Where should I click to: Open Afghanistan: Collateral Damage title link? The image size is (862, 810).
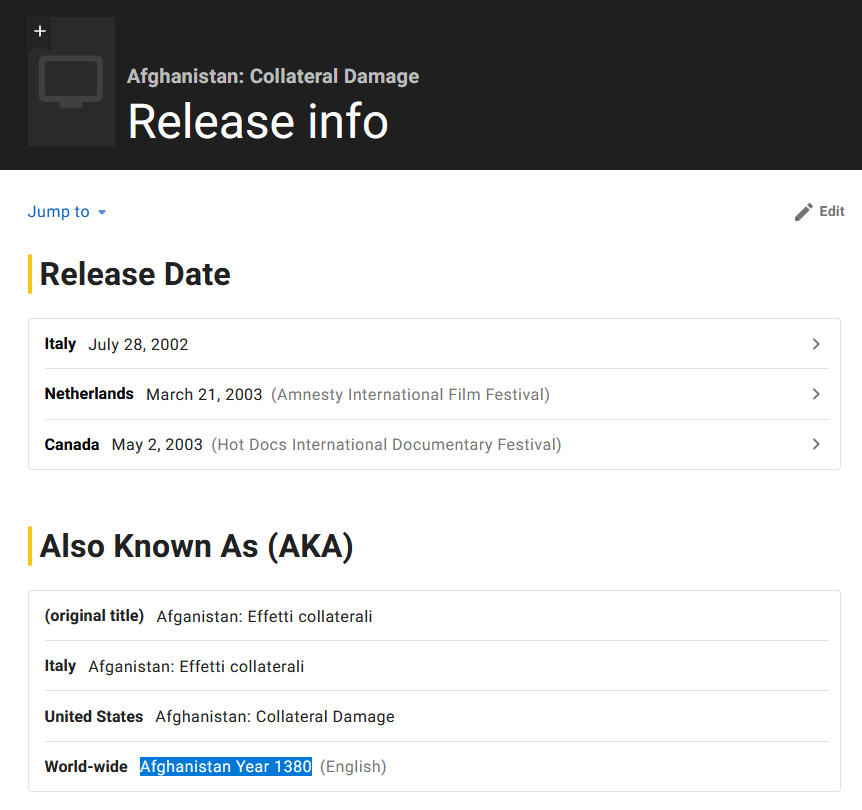click(x=273, y=76)
